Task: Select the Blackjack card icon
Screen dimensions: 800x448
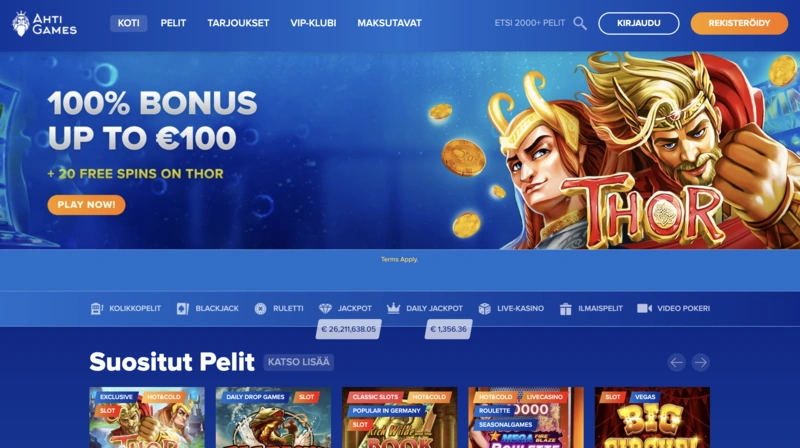Action: point(183,308)
